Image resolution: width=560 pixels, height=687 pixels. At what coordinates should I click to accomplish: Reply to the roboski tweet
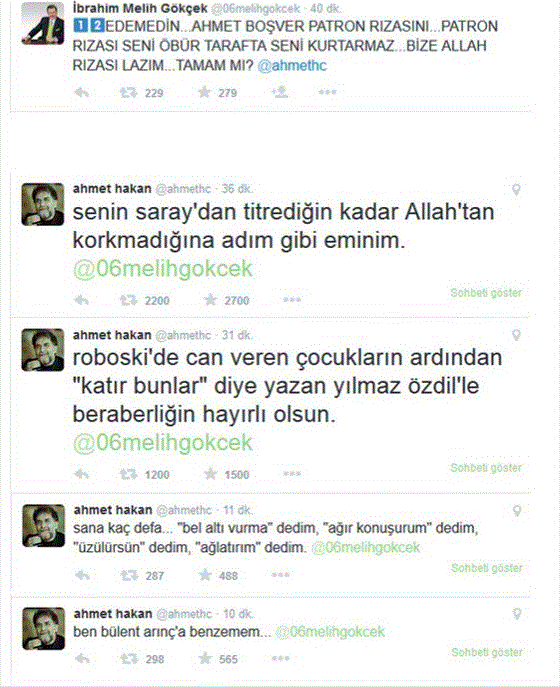[82, 474]
